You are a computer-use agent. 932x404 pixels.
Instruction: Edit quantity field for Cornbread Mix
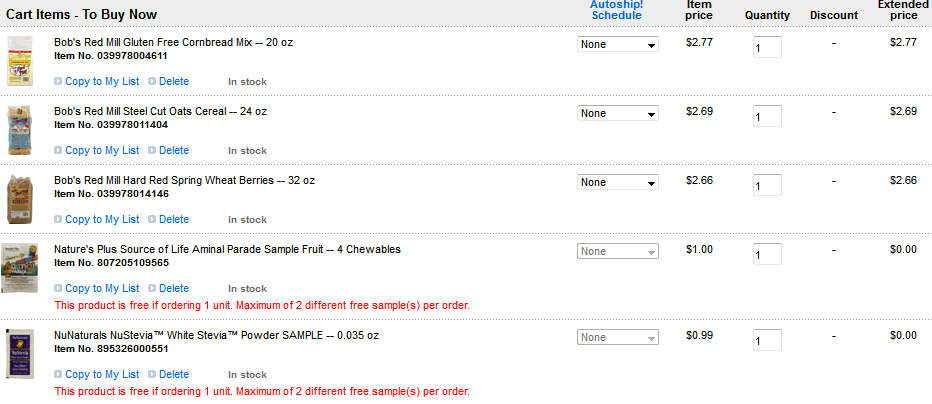pos(766,48)
